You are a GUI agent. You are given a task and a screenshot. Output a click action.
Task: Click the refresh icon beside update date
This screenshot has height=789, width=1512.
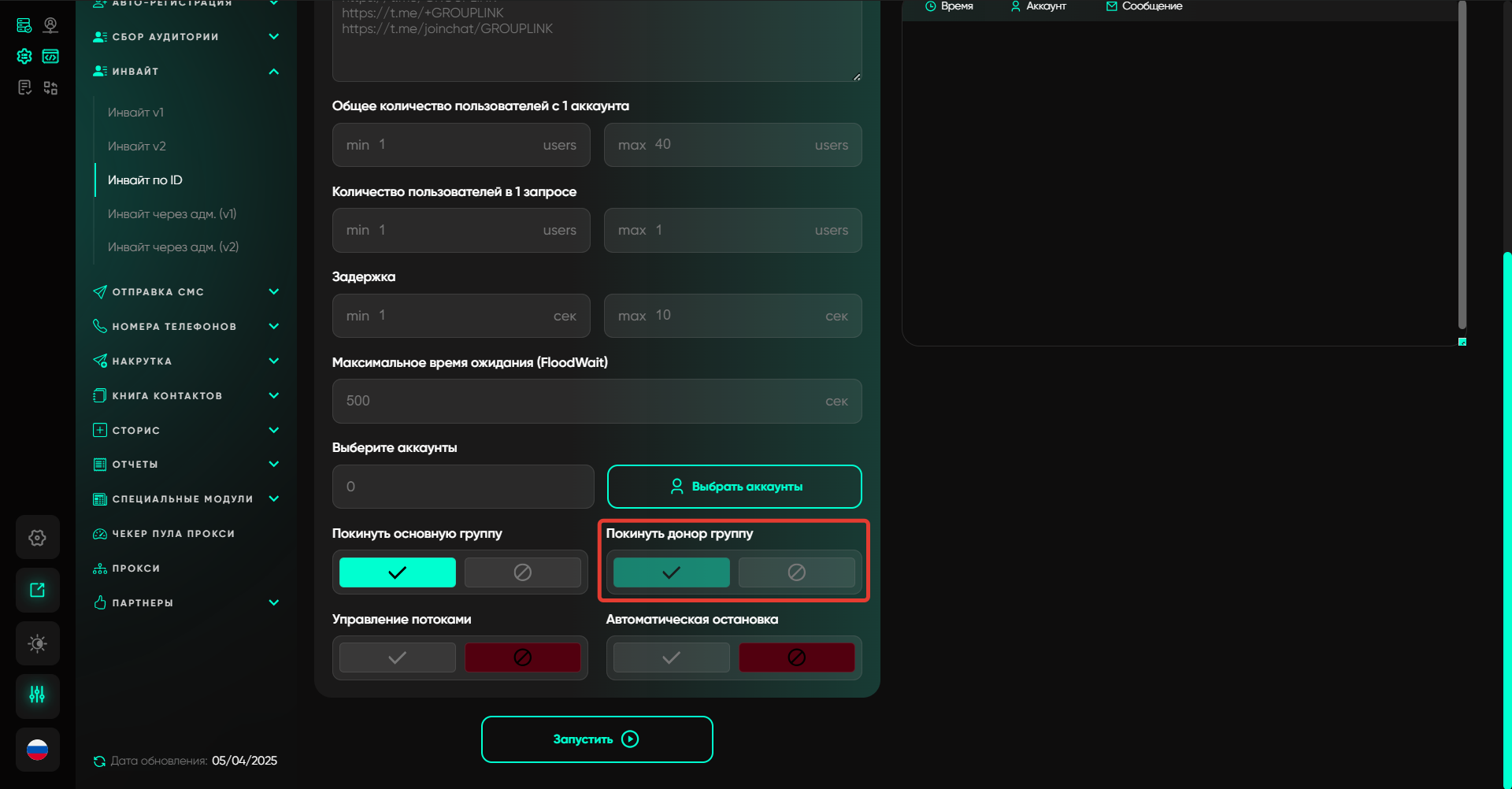[x=99, y=761]
